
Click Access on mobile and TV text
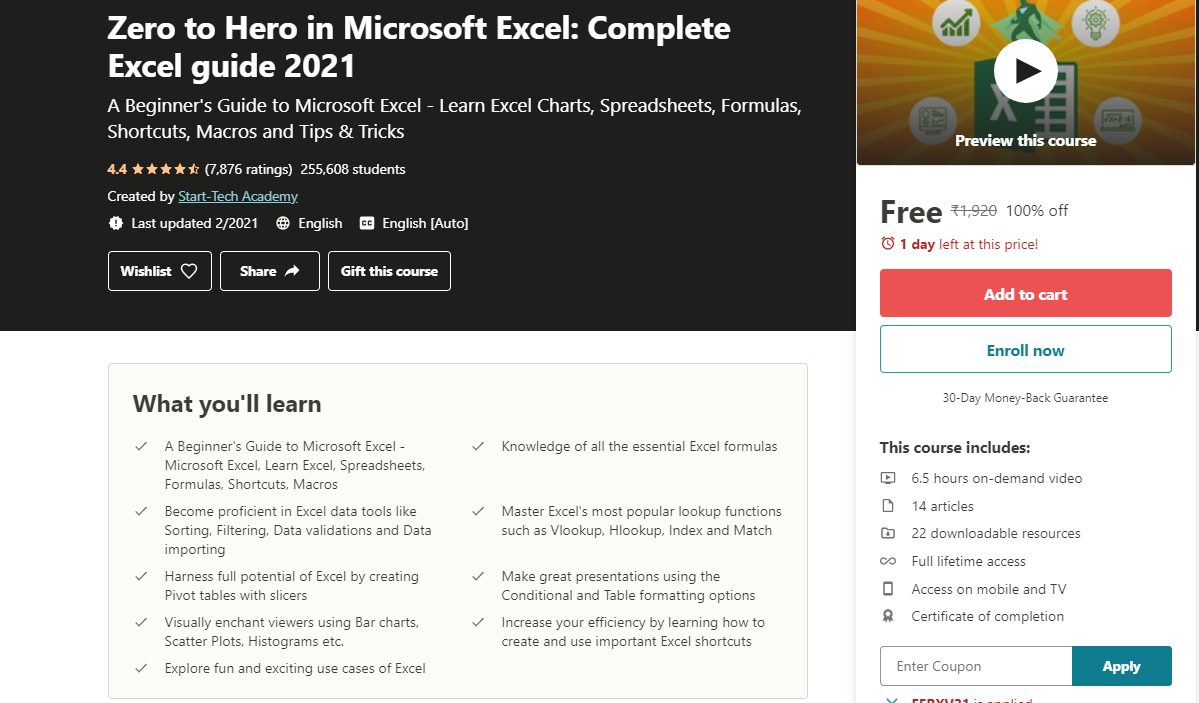(988, 589)
